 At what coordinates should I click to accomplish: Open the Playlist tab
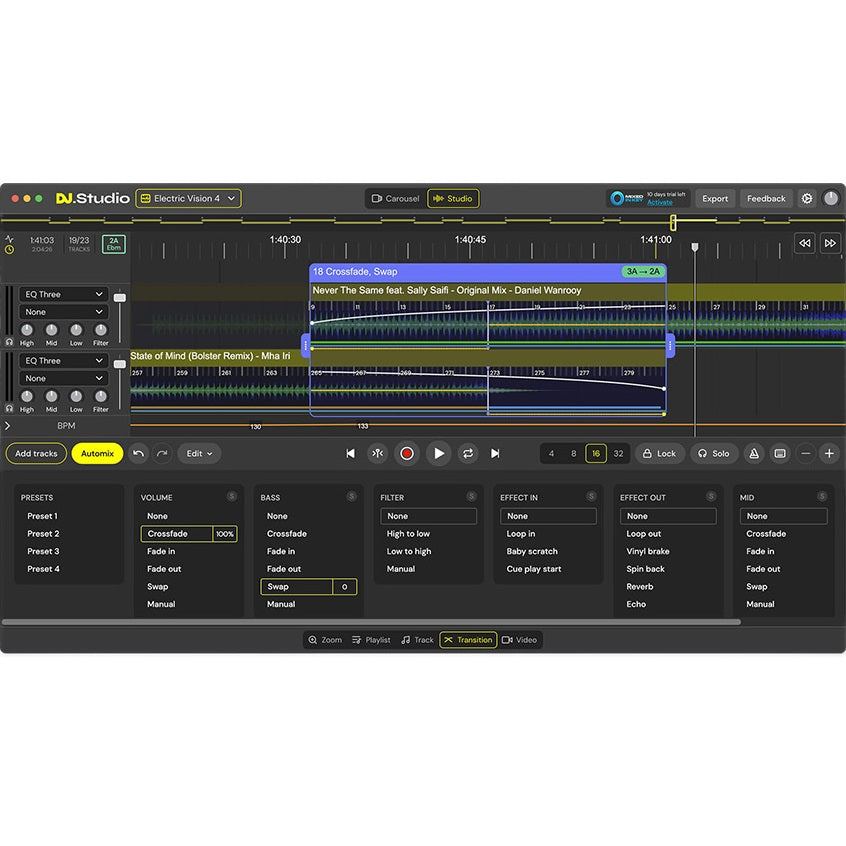click(x=371, y=640)
